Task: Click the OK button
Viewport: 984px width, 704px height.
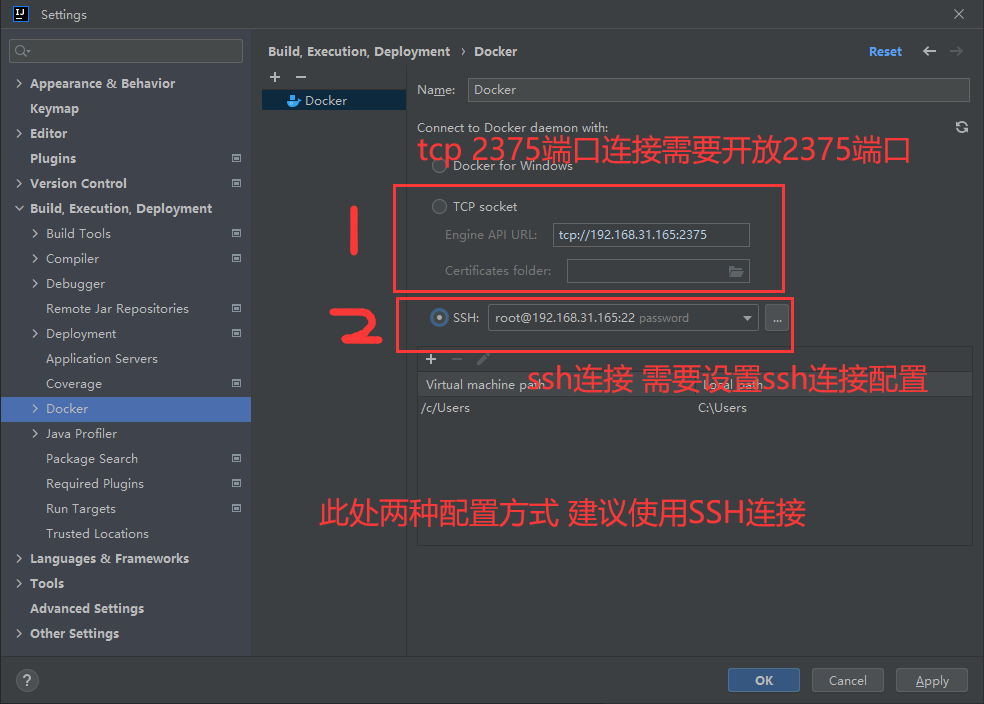Action: (x=764, y=680)
